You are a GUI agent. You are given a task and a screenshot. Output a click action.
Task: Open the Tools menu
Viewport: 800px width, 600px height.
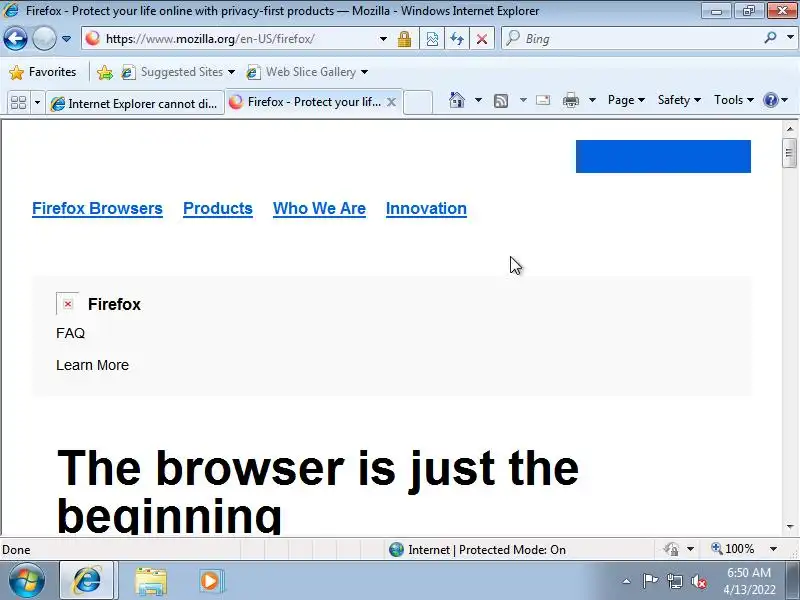tap(734, 100)
